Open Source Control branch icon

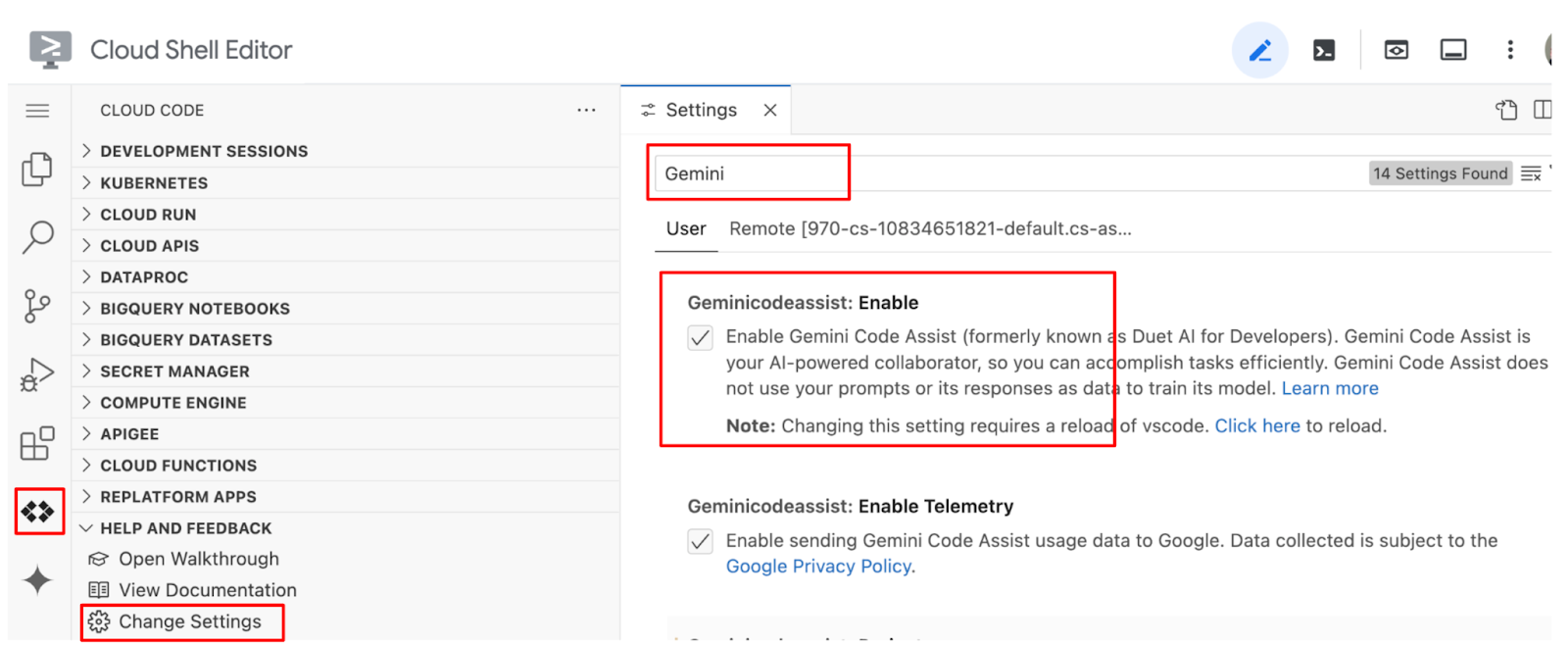click(37, 306)
